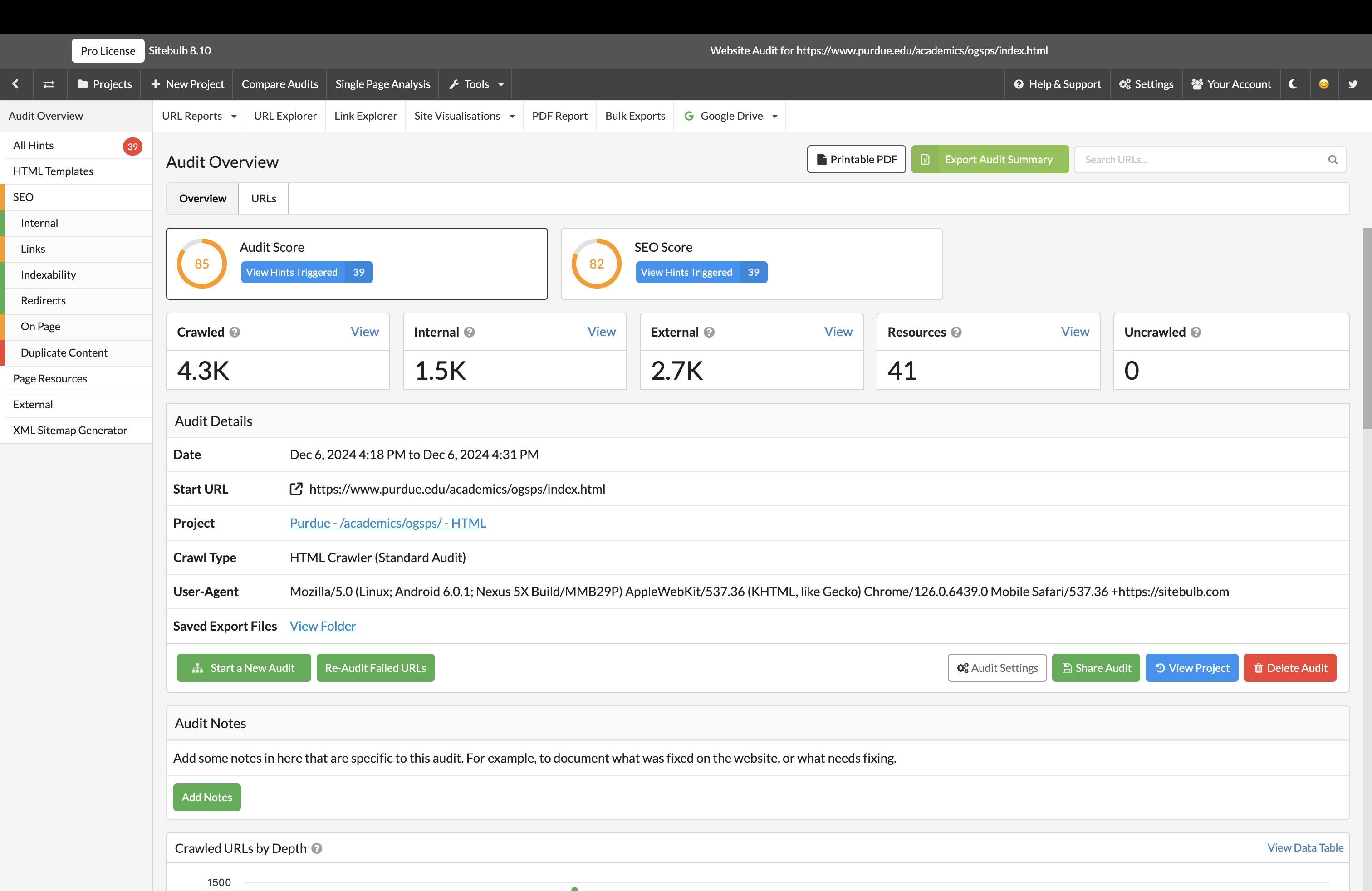The width and height of the screenshot is (1372, 891).
Task: Click View link in External card
Action: [x=838, y=331]
